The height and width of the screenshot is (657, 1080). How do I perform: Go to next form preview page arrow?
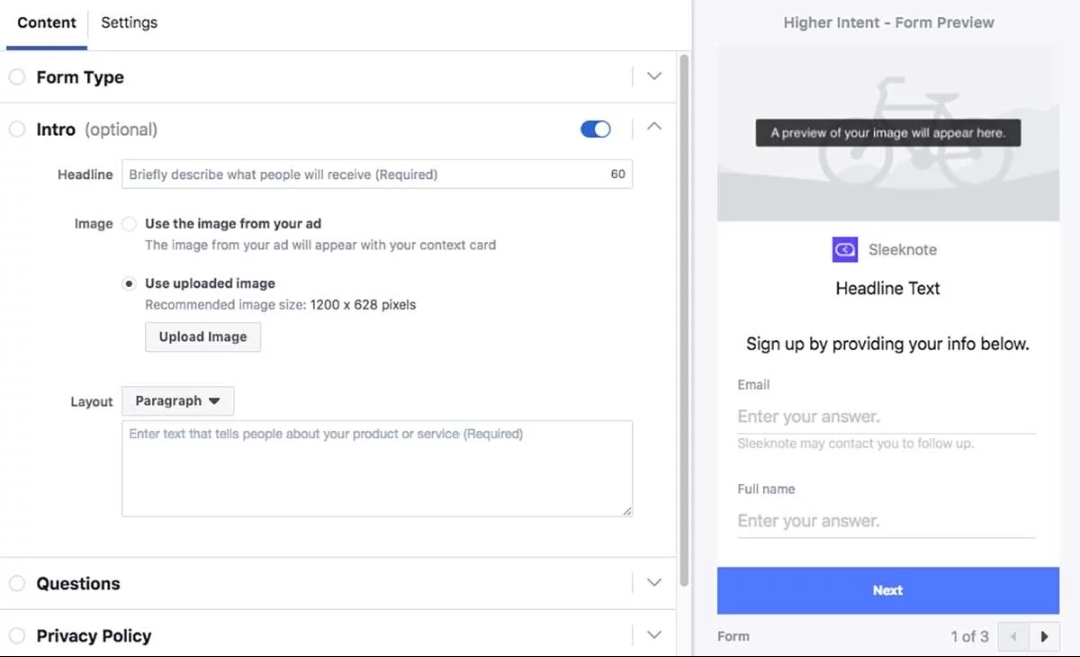tap(1045, 636)
